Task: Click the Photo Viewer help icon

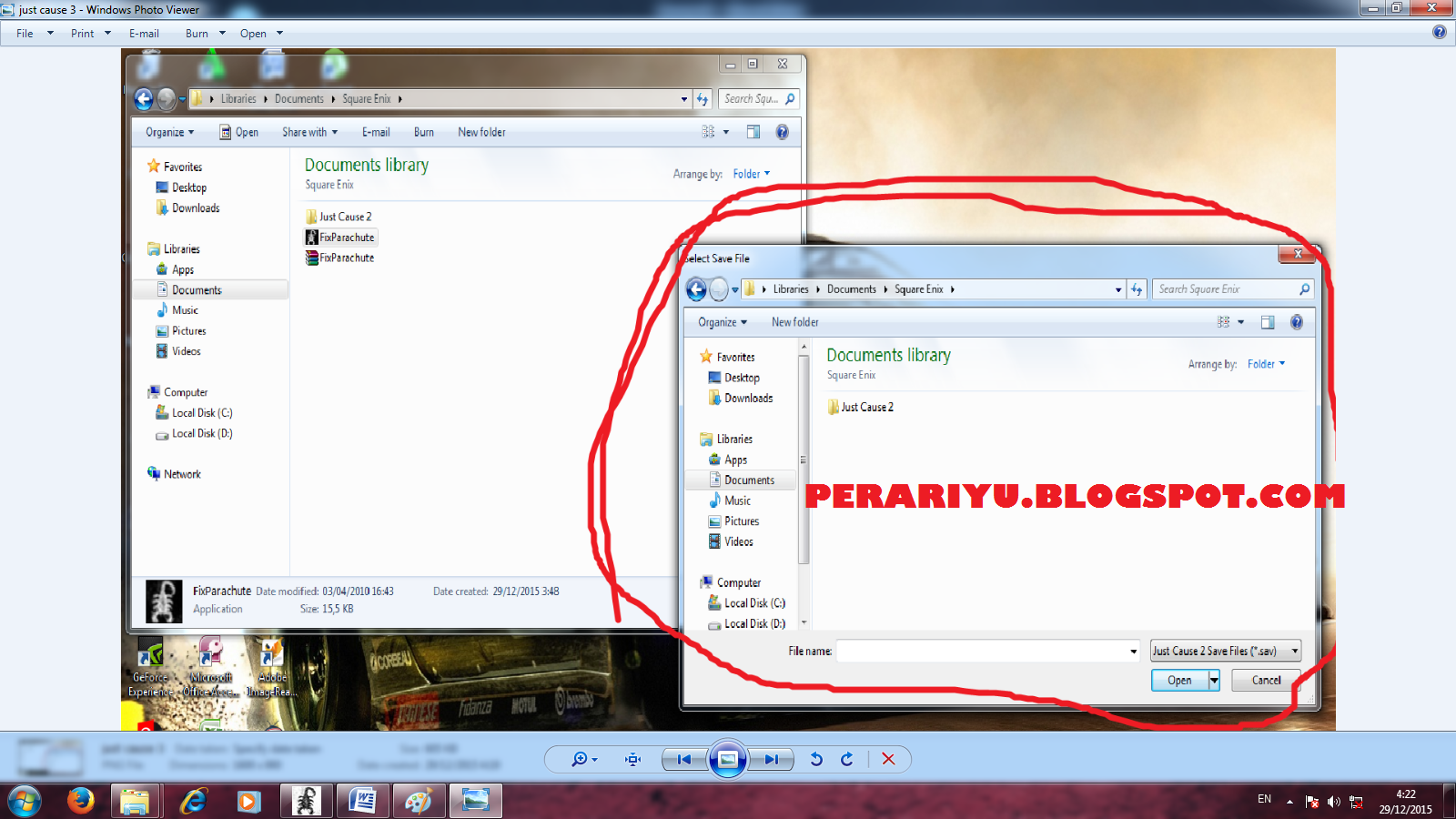Action: [x=1439, y=32]
